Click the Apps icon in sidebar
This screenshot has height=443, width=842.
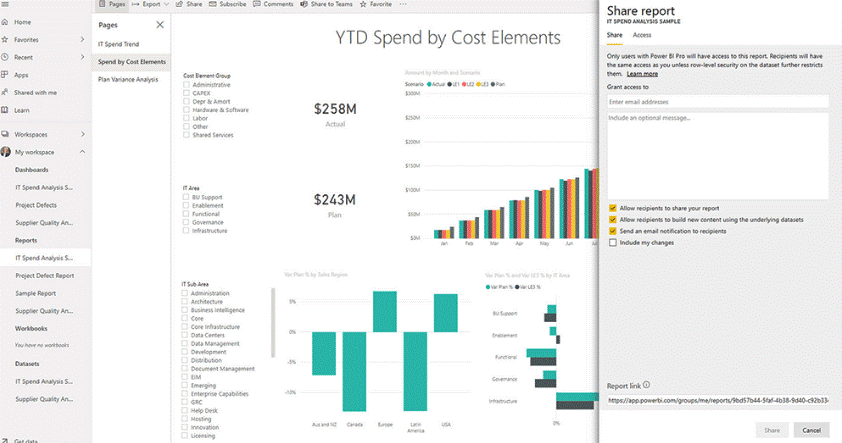(5, 75)
